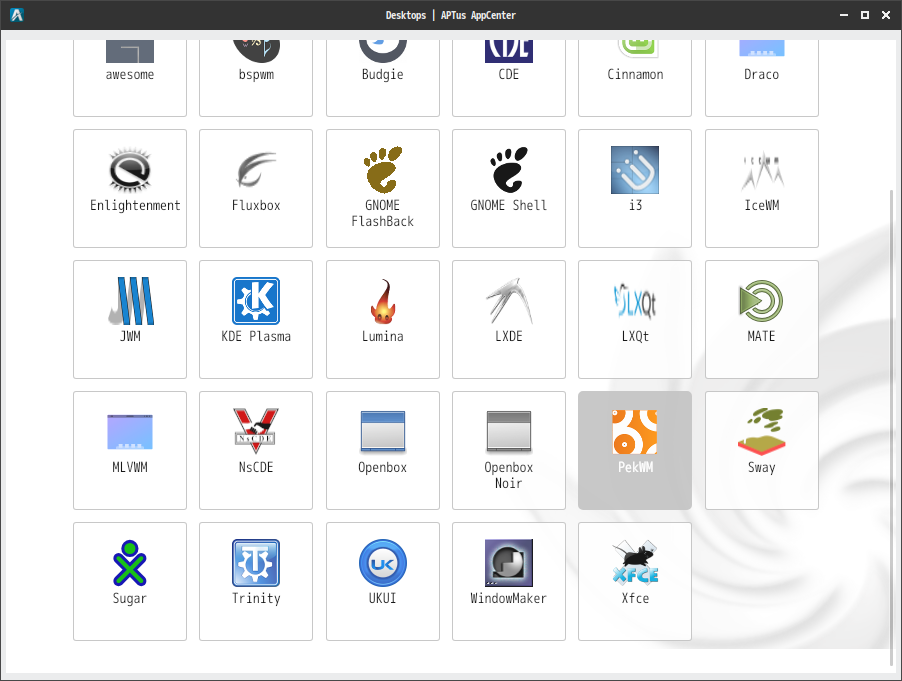The height and width of the screenshot is (681, 902).
Task: Open the WindowMaker icon
Action: coord(509,563)
